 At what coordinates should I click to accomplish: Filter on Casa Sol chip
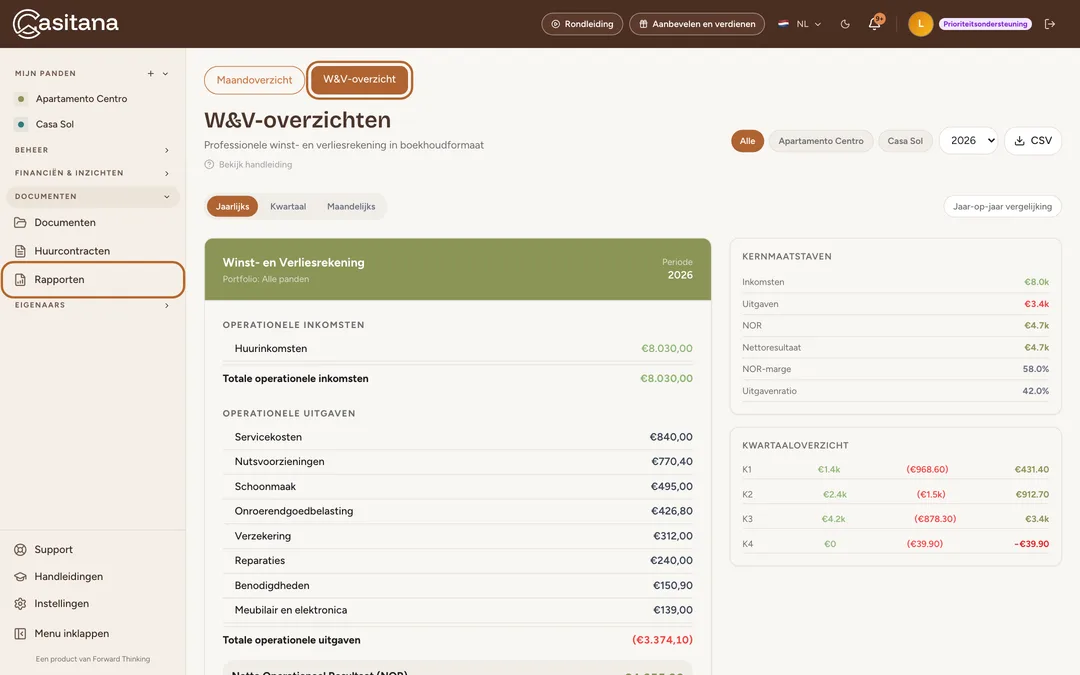click(x=904, y=141)
